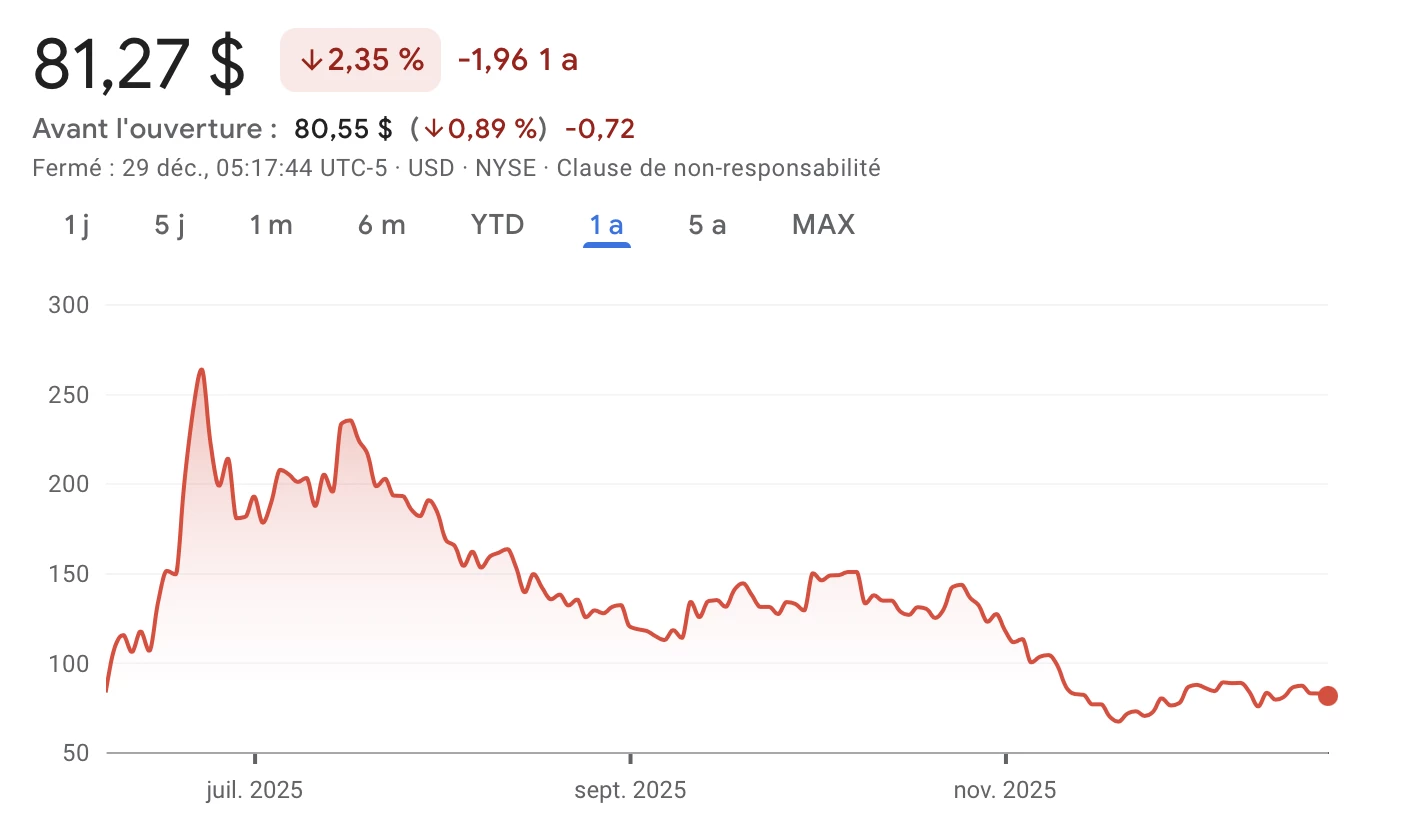Click the -2,35 % change badge

(360, 60)
